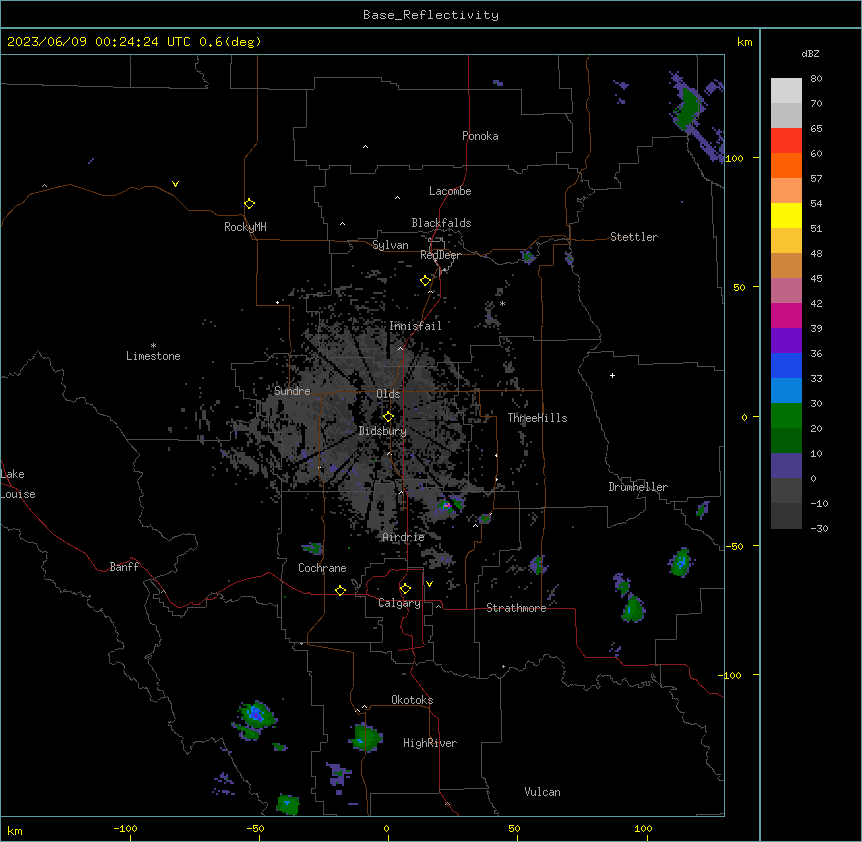Click the Limestone label
This screenshot has height=842, width=862.
[x=153, y=356]
